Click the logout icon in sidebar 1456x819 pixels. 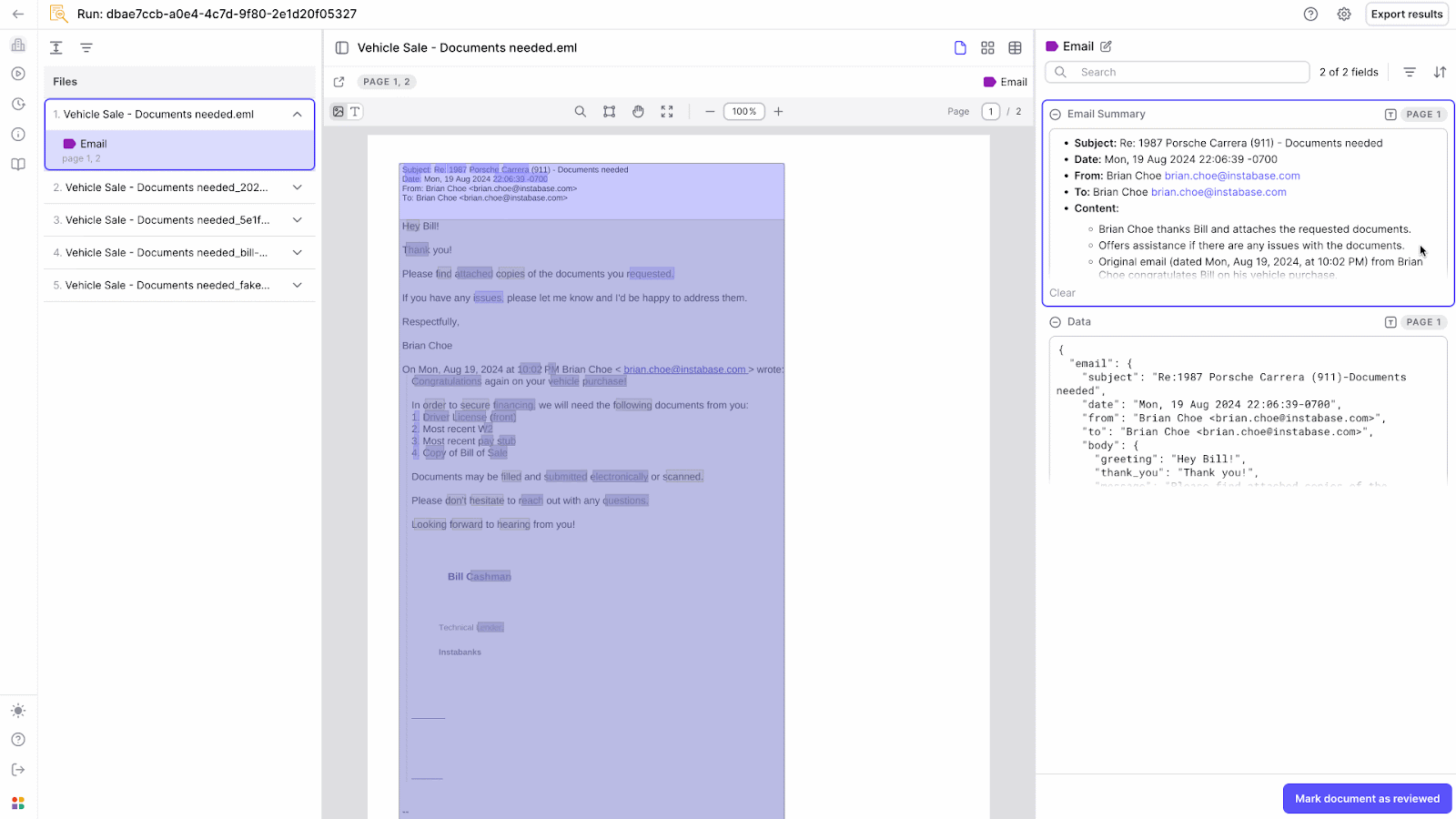click(18, 770)
